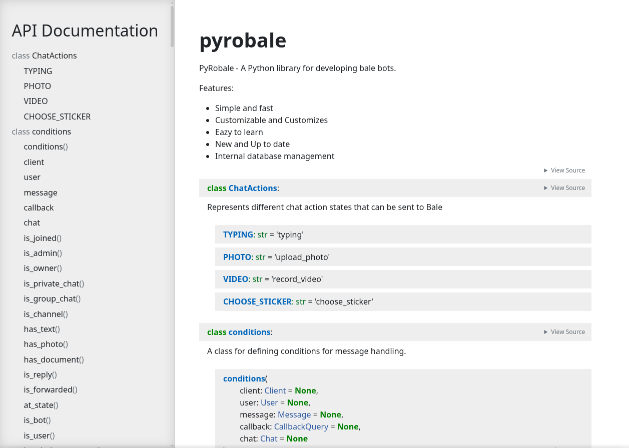Click 'Customizable and Customizes' feature bullet
The height and width of the screenshot is (448, 629).
[x=271, y=120]
